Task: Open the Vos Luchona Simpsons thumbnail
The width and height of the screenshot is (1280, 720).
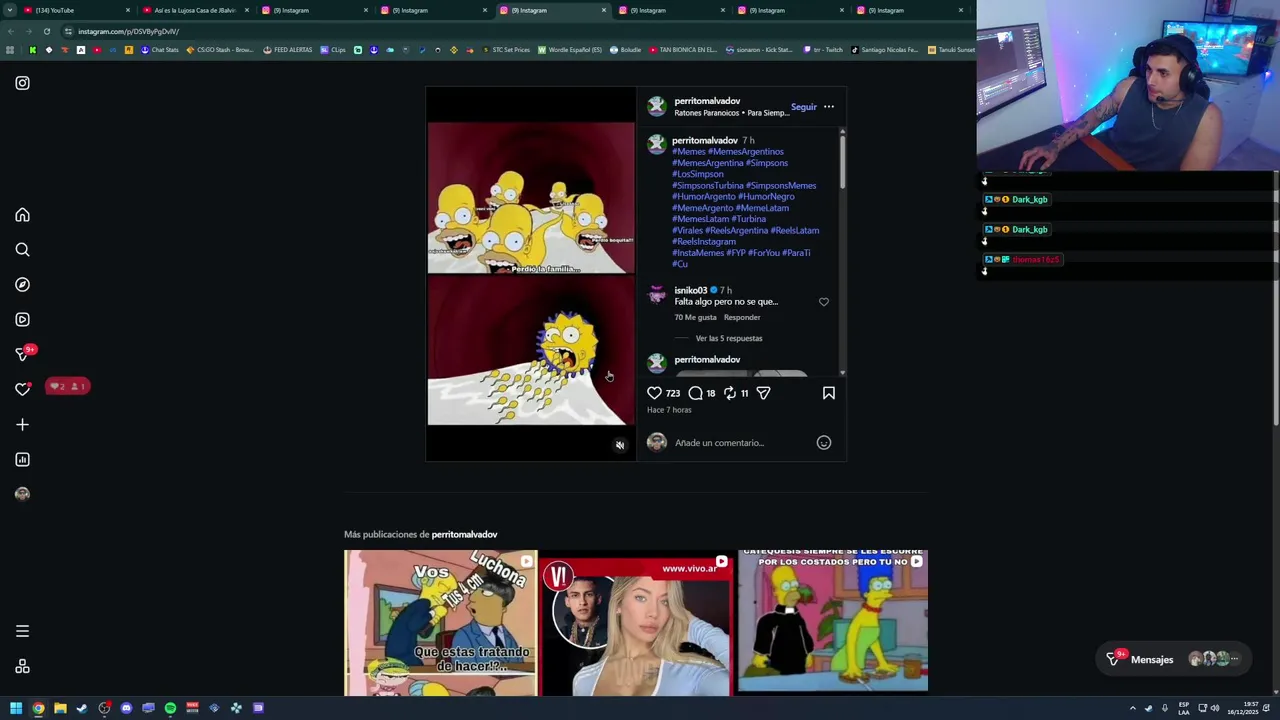Action: click(x=440, y=622)
